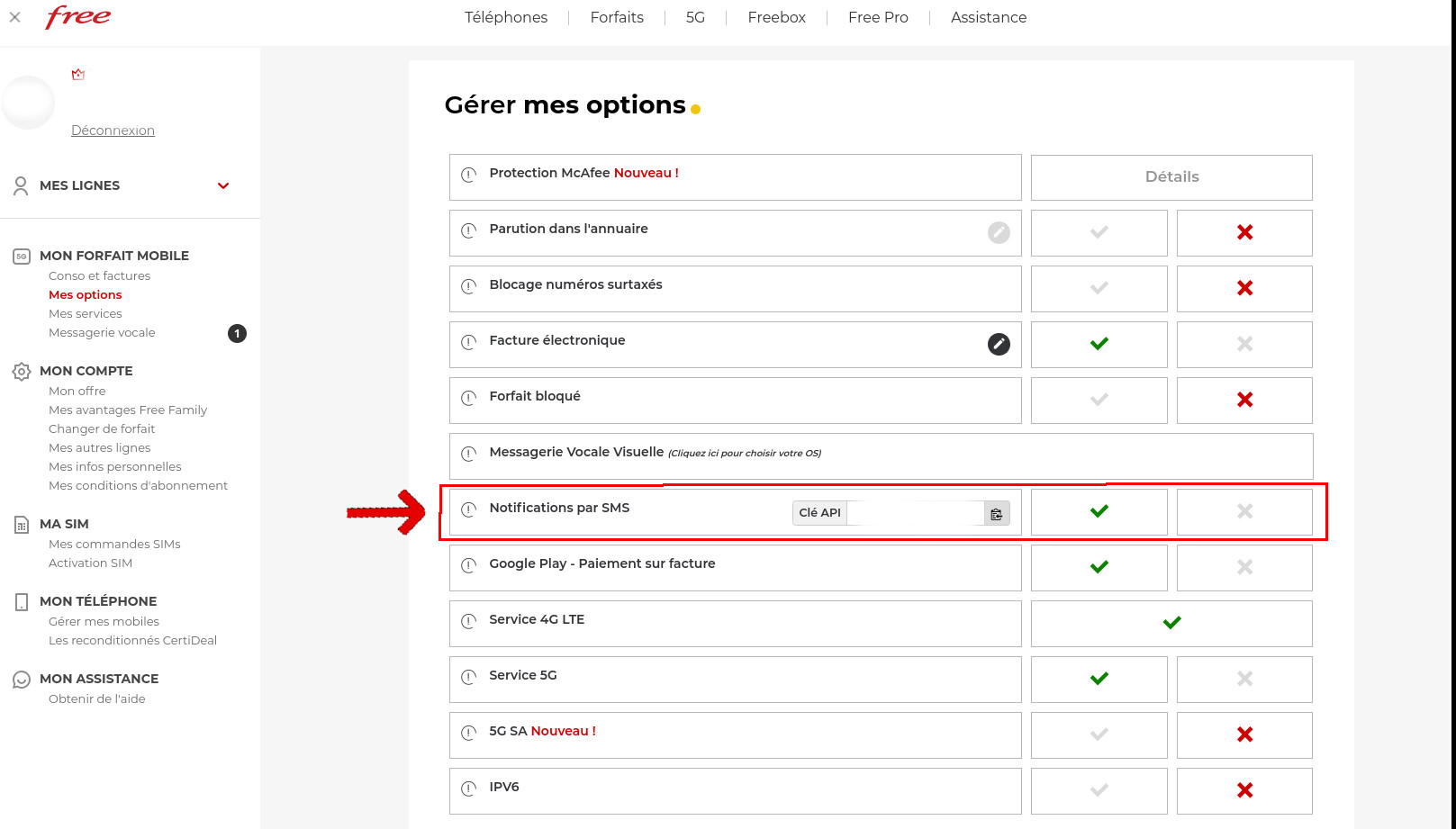This screenshot has height=829, width=1456.
Task: Click into the Clé API key field
Action: pos(915,513)
